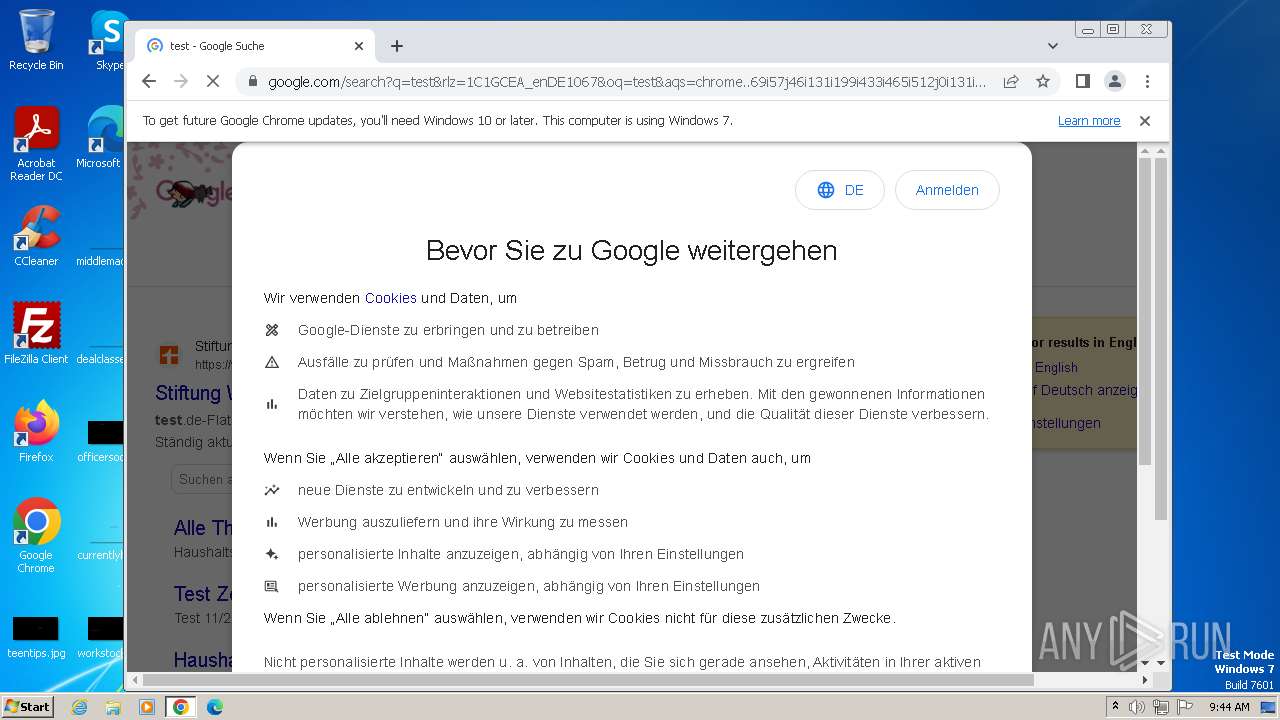The image size is (1280, 720).
Task: Click the address bar URL field
Action: (627, 81)
